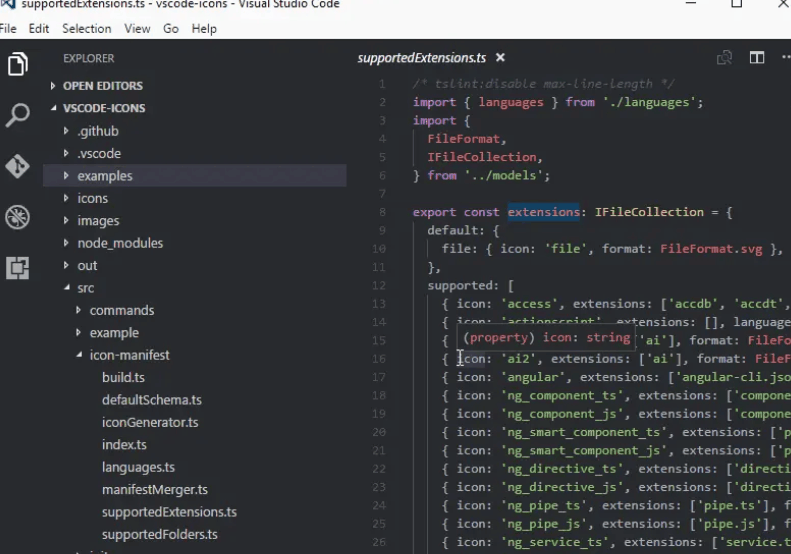Open supportedExtensions.ts in the explorer tree

point(169,512)
